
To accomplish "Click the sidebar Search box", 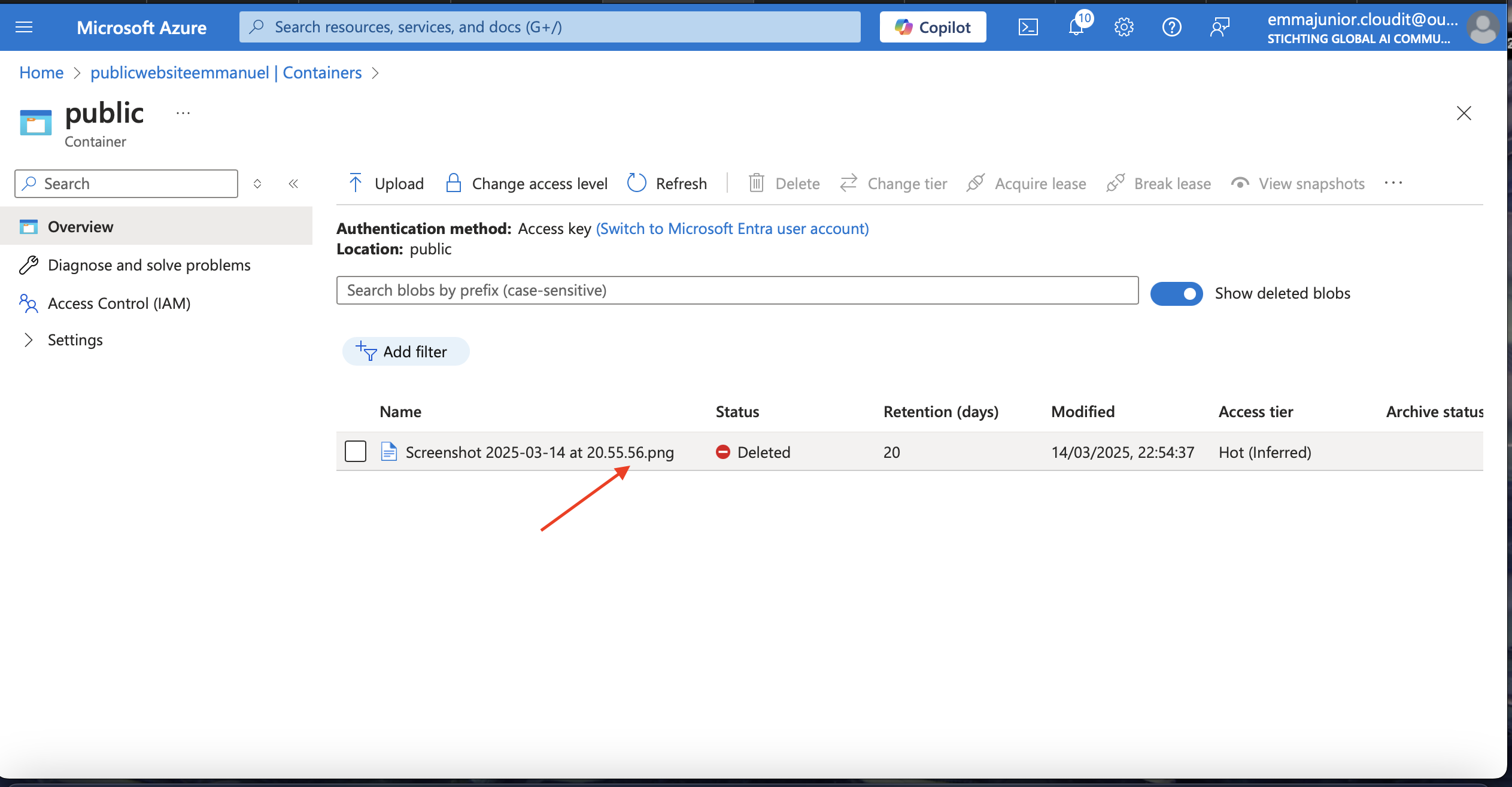I will coord(126,184).
